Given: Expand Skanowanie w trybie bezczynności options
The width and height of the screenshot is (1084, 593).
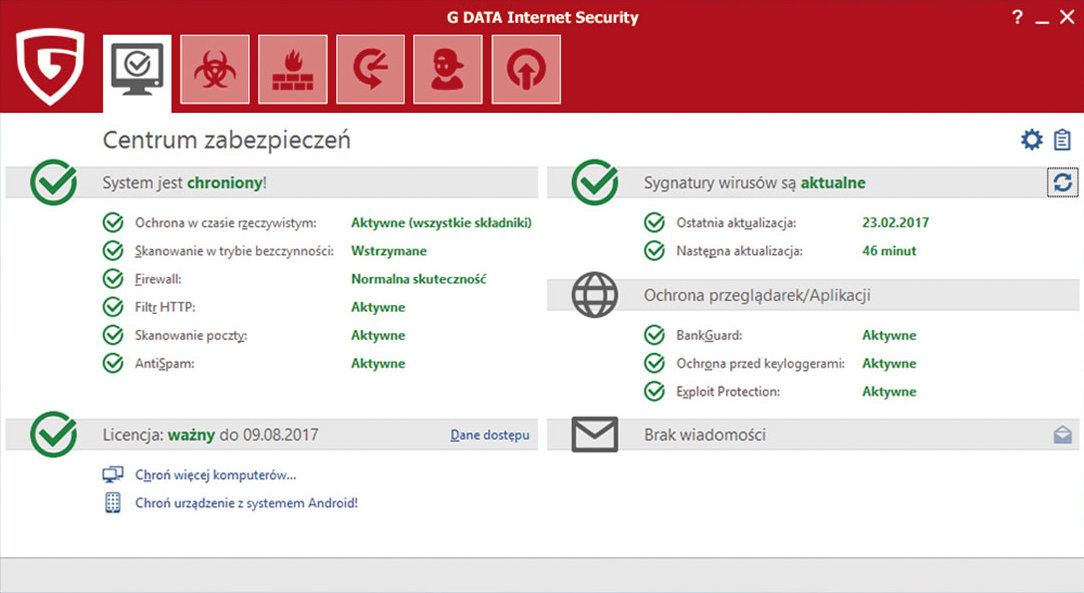Looking at the screenshot, I should pyautogui.click(x=233, y=251).
